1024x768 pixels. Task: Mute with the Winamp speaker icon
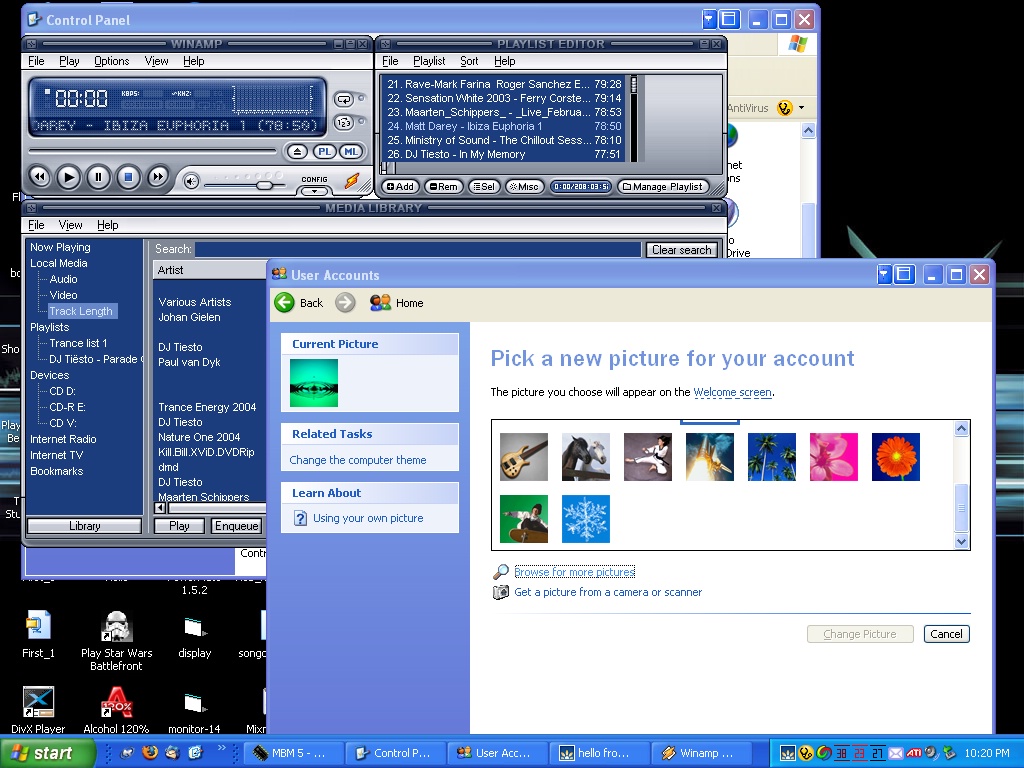[x=191, y=182]
